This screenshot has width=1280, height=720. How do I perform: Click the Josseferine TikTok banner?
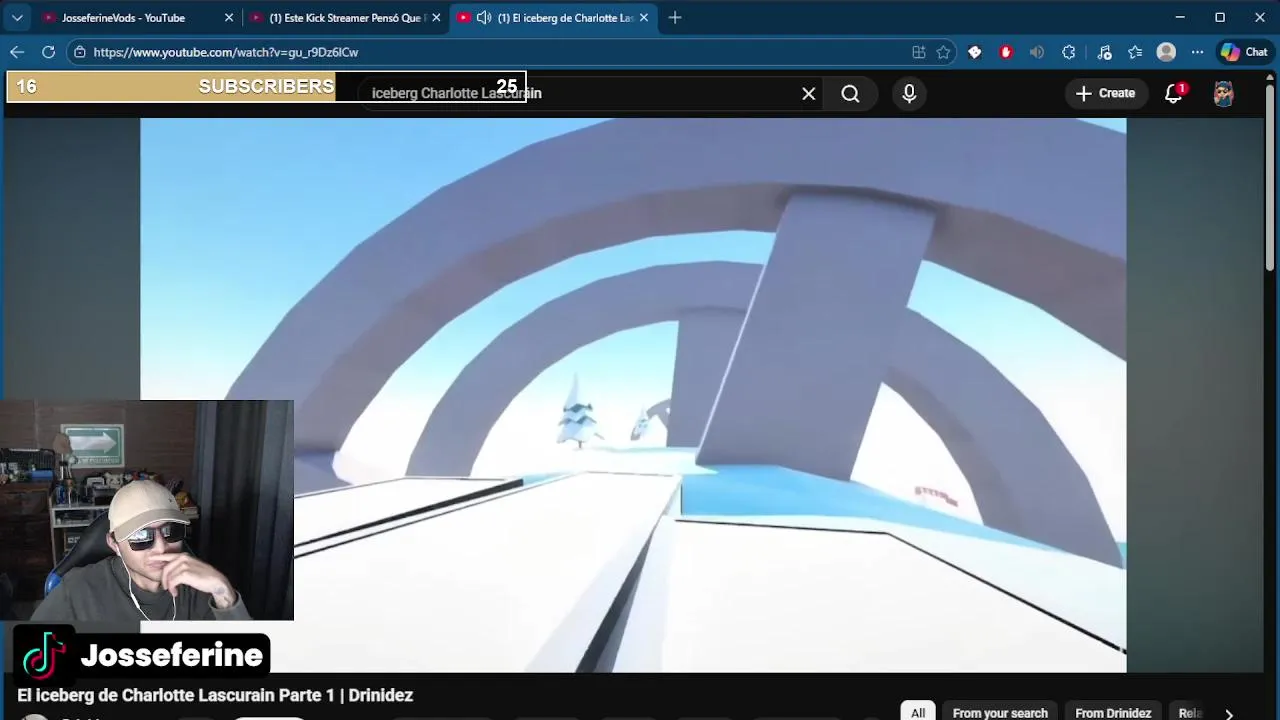tap(142, 655)
